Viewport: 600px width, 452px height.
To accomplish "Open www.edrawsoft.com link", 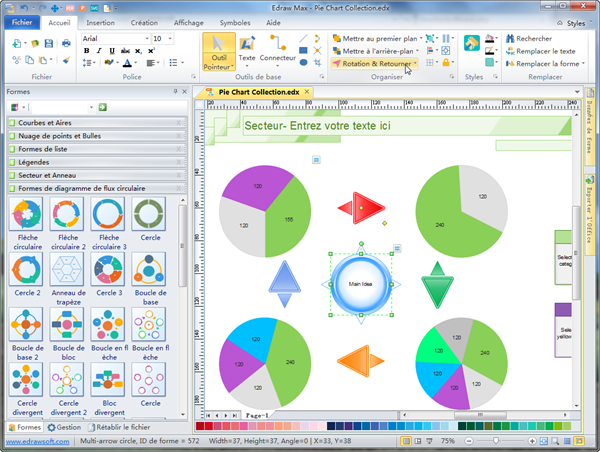I will [x=38, y=441].
